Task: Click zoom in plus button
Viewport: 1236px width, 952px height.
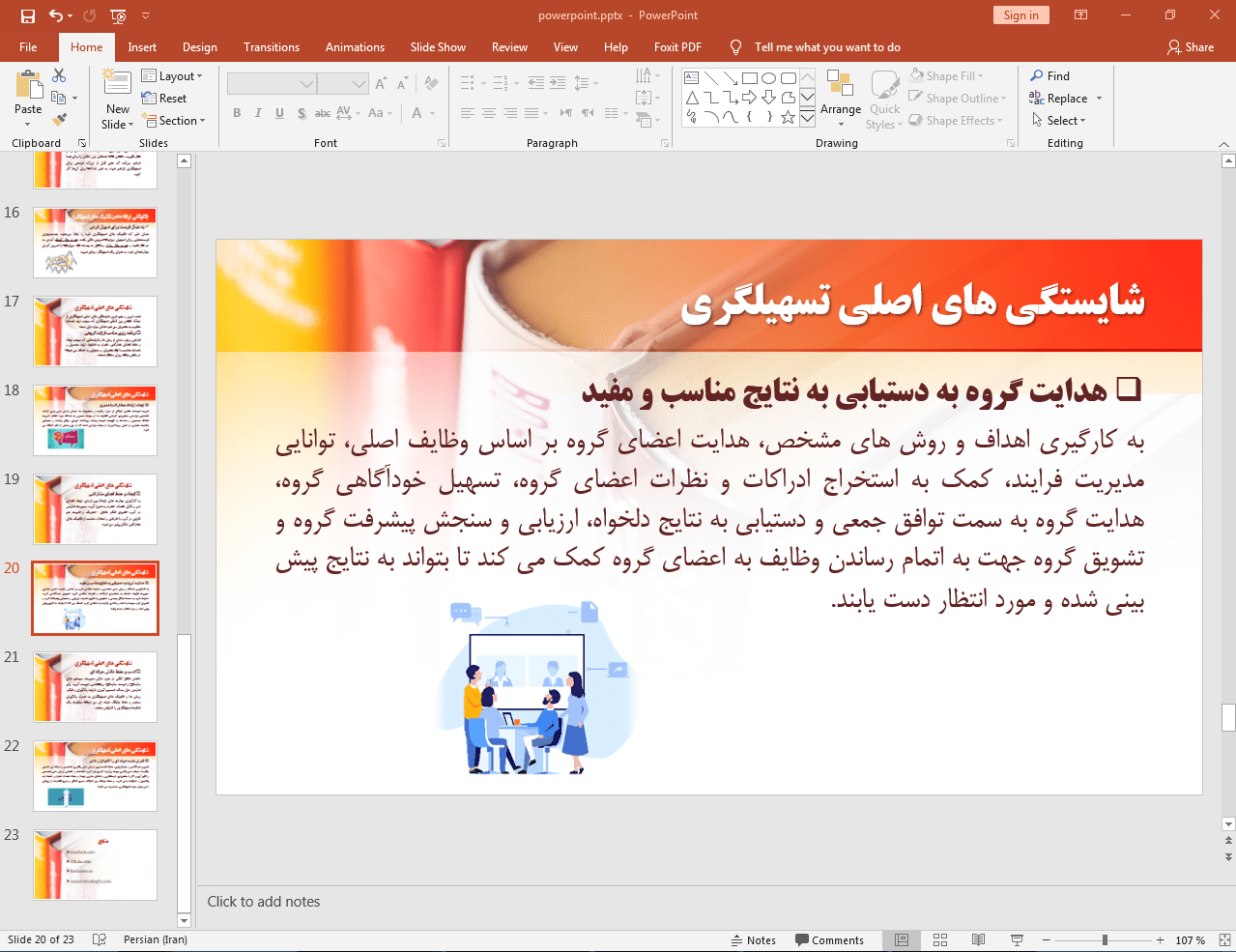Action: (1160, 940)
